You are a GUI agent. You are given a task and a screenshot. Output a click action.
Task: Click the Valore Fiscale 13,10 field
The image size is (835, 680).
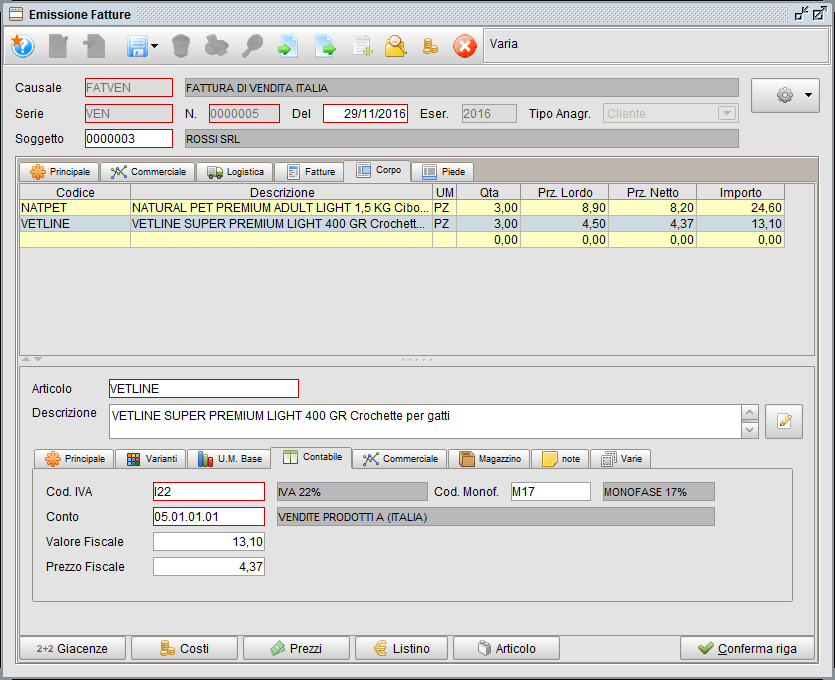[x=209, y=542]
